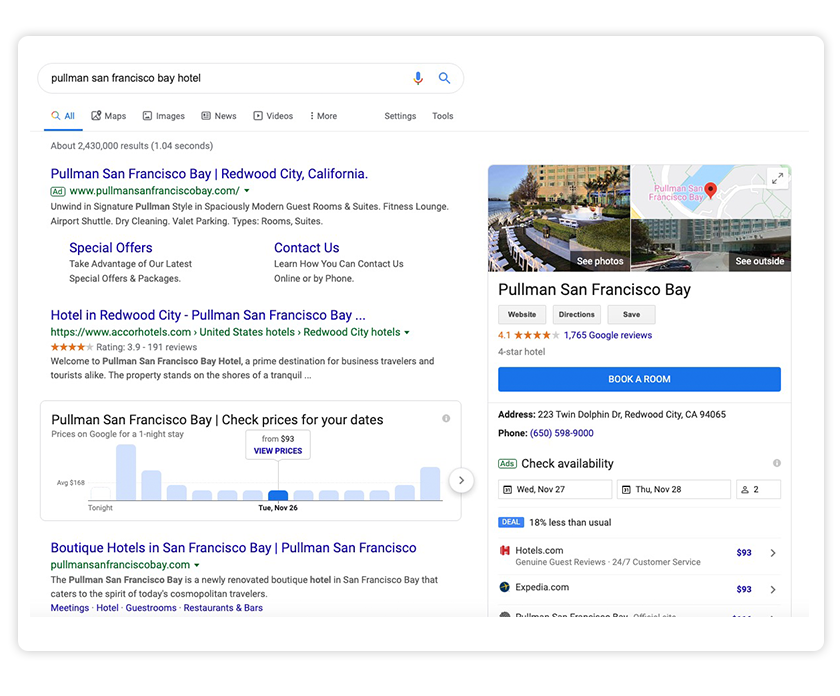Click the blue search magnifier icon
The height and width of the screenshot is (696, 840).
pyautogui.click(x=444, y=78)
